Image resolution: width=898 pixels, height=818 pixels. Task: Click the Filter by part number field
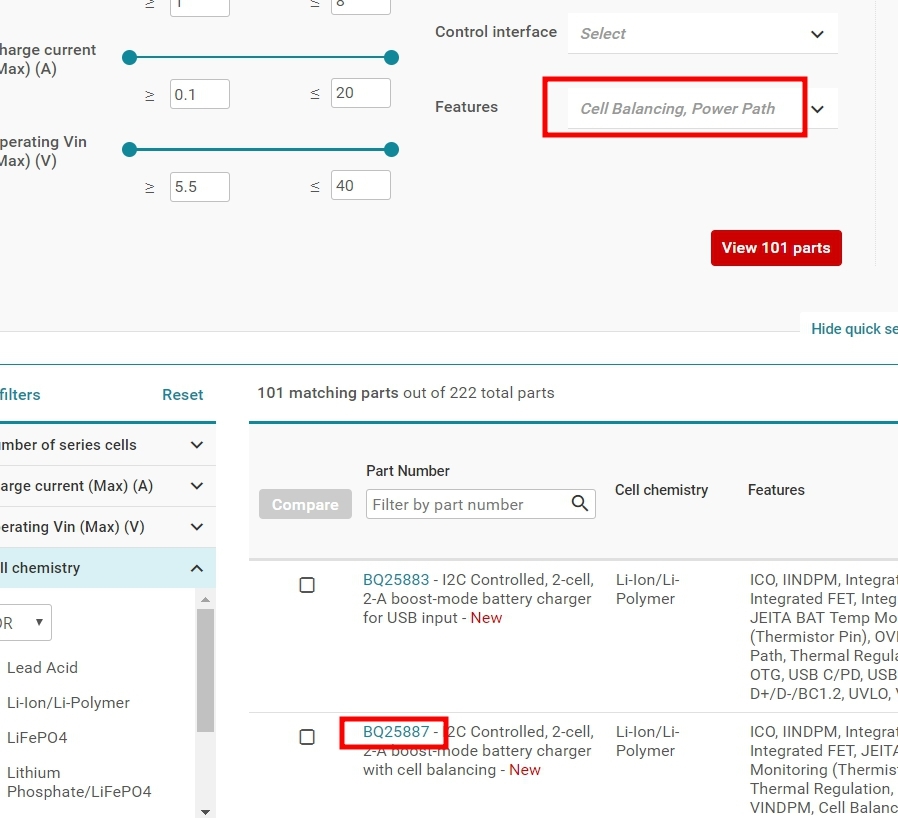480,505
